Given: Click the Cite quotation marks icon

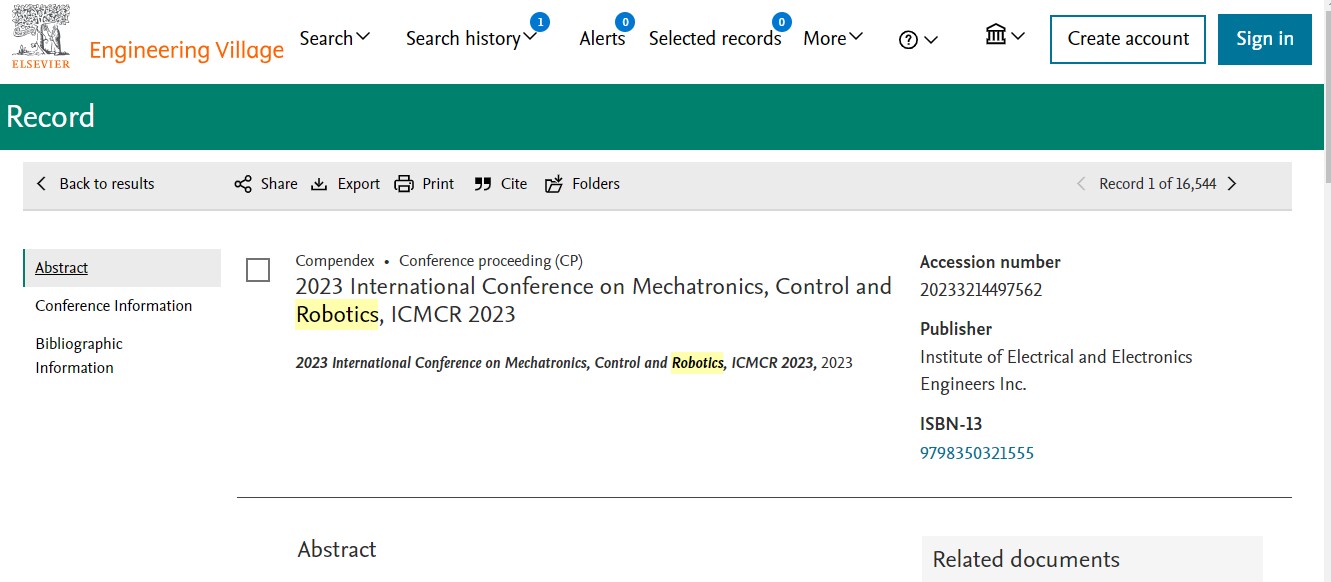Looking at the screenshot, I should (483, 184).
